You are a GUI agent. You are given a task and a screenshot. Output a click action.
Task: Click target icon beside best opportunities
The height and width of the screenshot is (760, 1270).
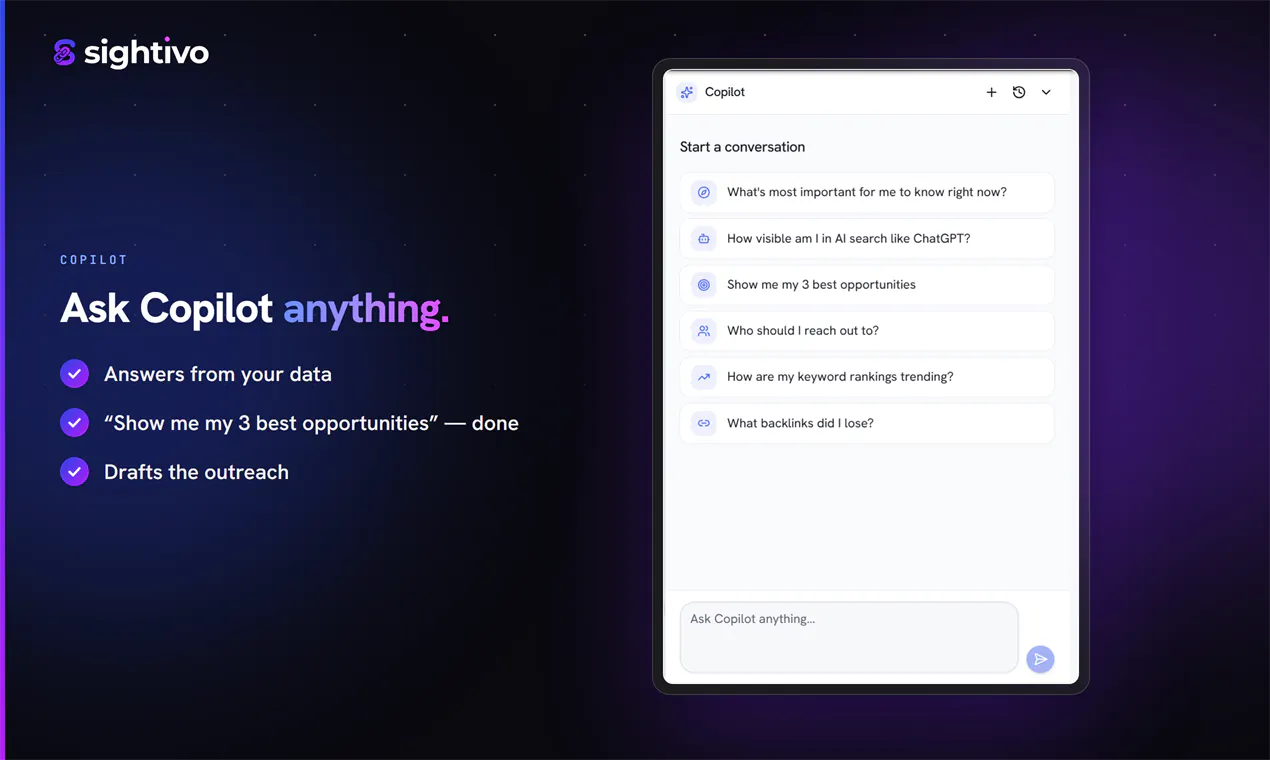[704, 285]
